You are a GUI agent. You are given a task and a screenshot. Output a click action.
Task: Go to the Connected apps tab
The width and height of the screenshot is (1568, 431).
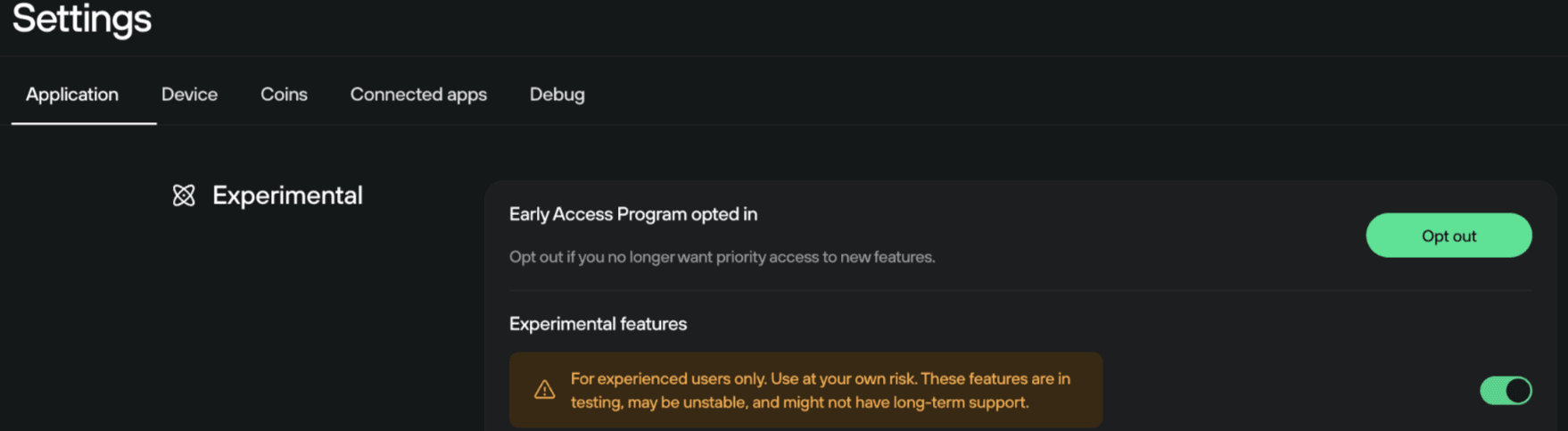click(x=418, y=95)
